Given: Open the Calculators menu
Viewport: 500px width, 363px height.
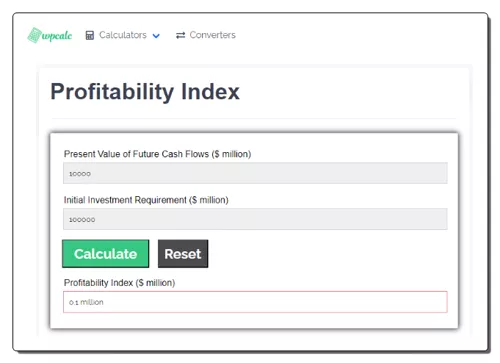Looking at the screenshot, I should pos(123,35).
